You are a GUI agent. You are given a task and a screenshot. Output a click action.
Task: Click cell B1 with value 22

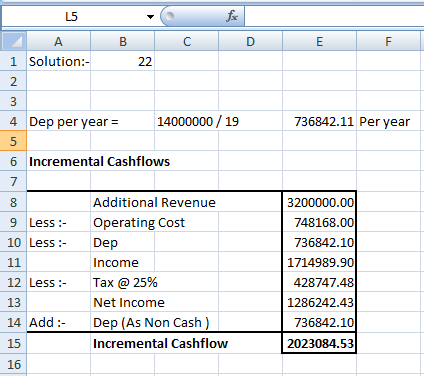tap(123, 61)
